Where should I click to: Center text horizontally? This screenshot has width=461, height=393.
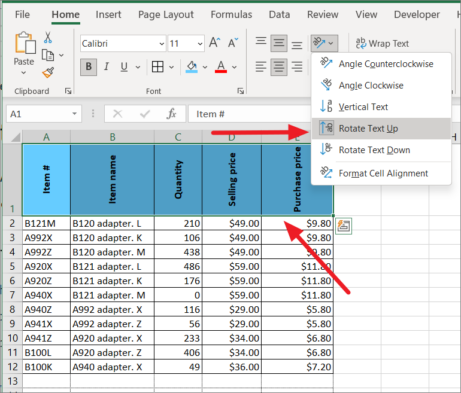coord(279,67)
